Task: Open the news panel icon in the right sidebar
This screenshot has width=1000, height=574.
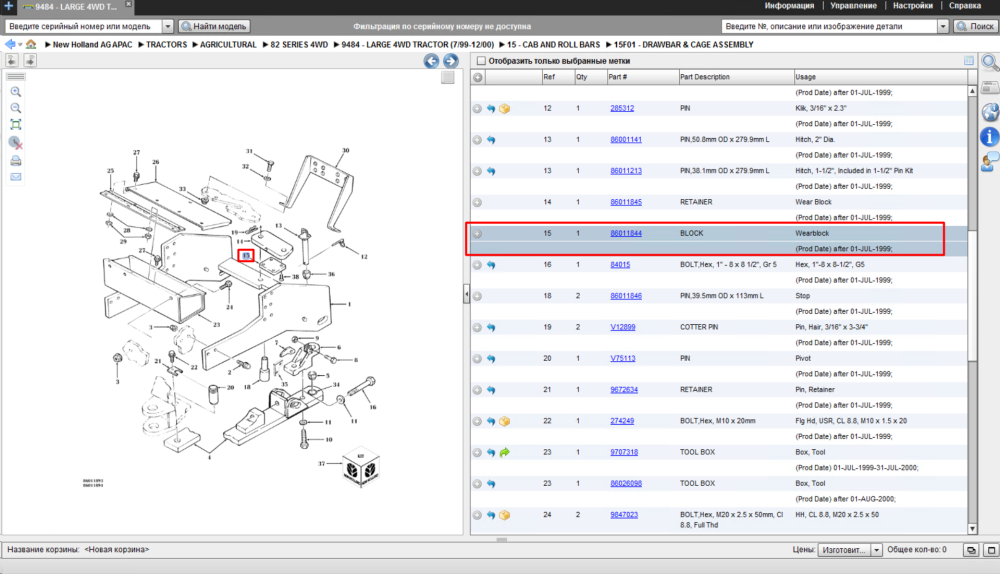Action: tap(990, 87)
